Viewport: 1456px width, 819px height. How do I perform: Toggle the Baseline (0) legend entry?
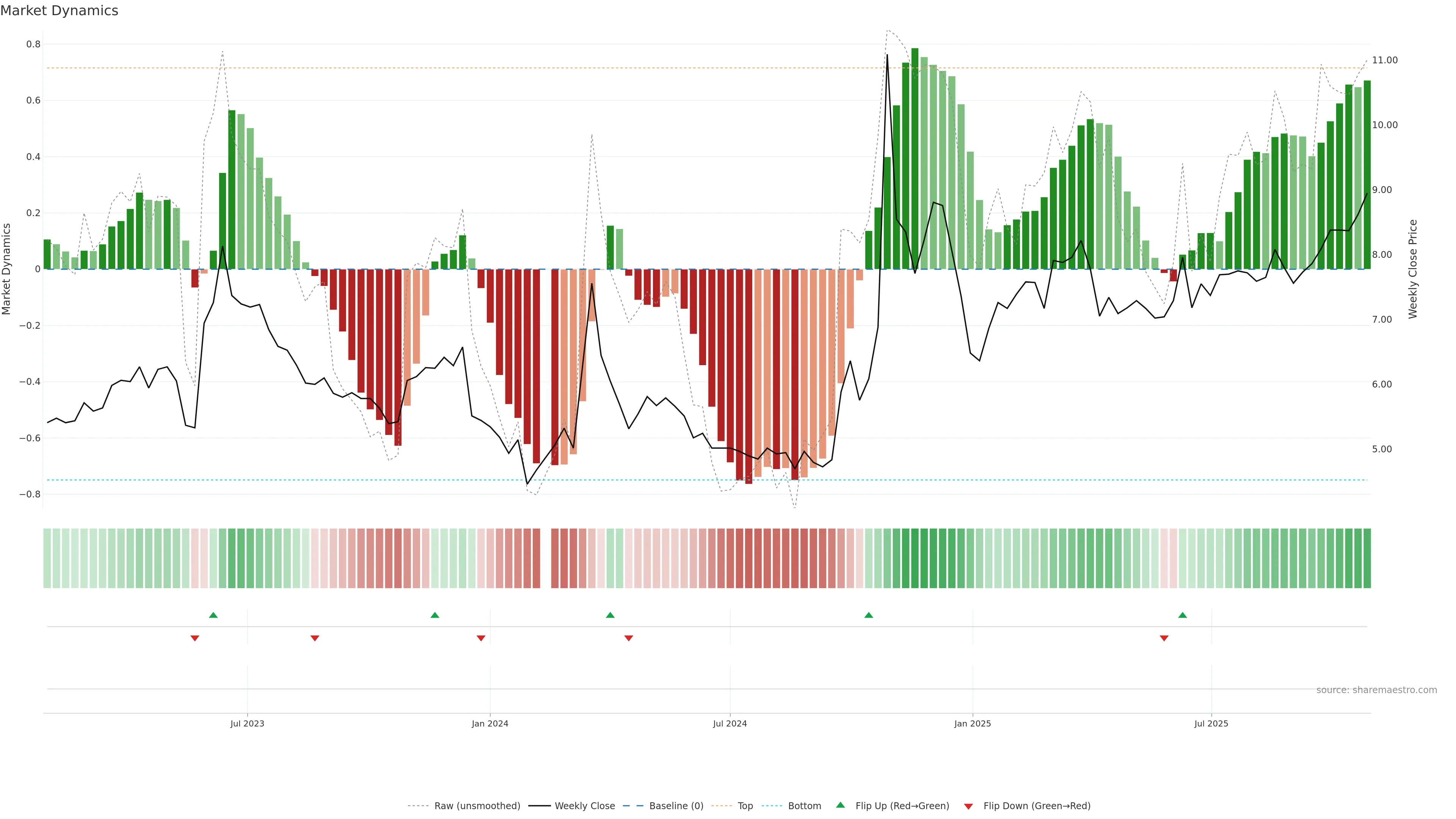coord(676,806)
